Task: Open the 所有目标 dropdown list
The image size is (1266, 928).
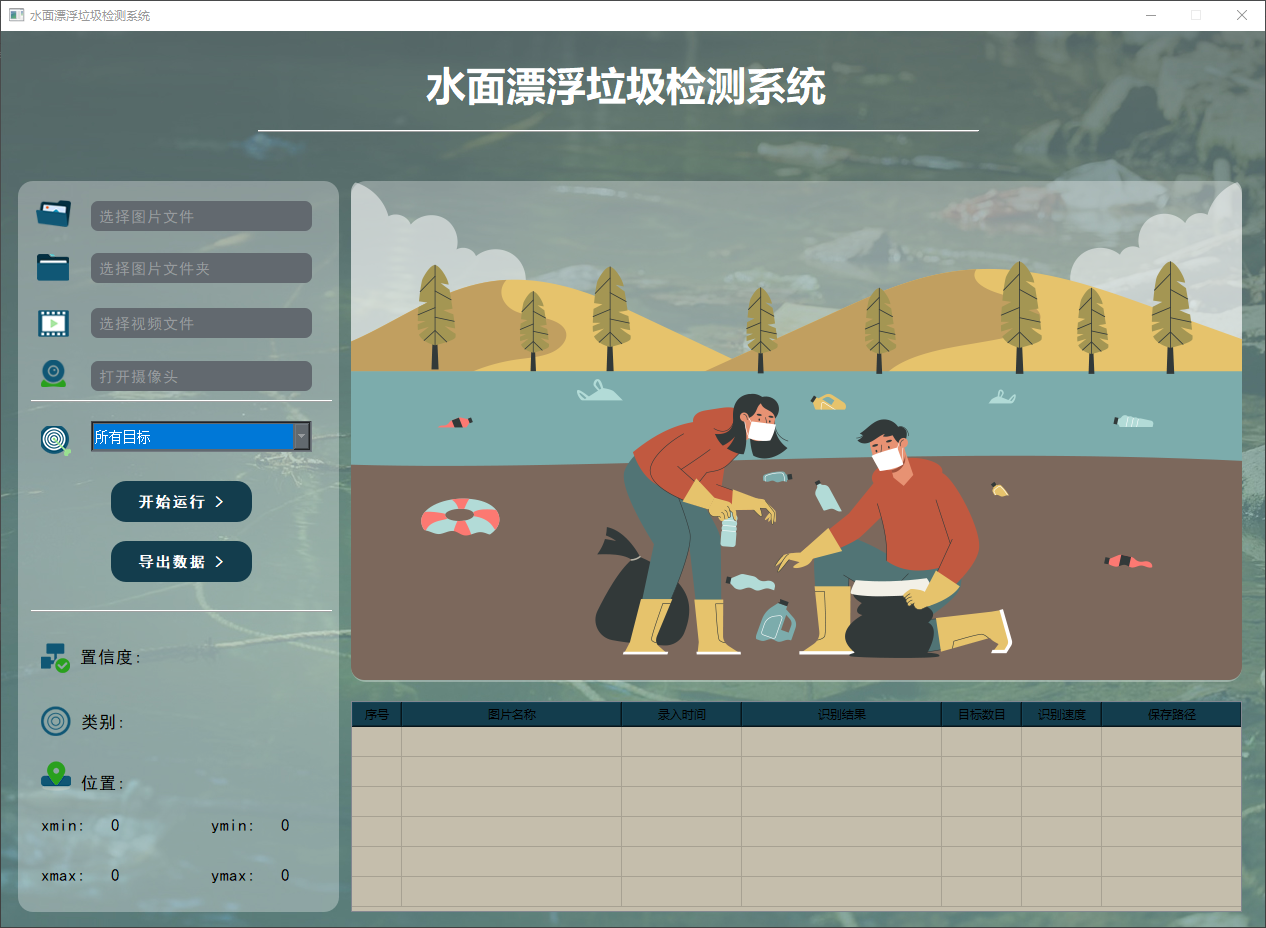Action: [x=201, y=436]
